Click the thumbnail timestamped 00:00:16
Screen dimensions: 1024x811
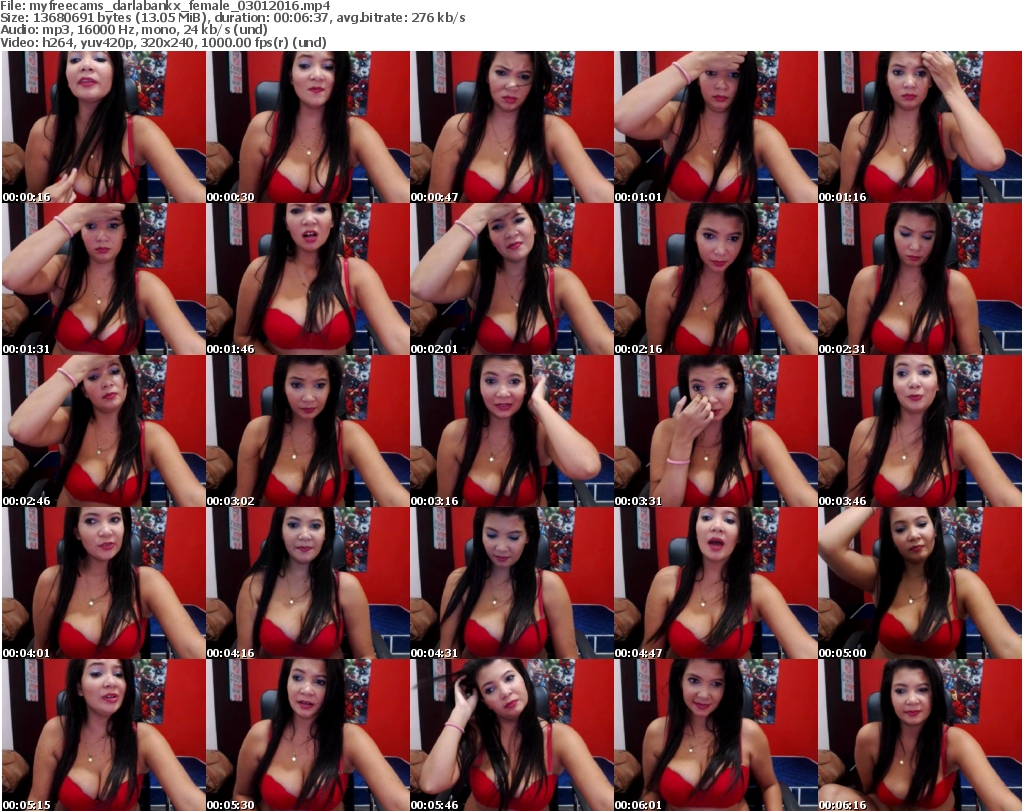104,127
